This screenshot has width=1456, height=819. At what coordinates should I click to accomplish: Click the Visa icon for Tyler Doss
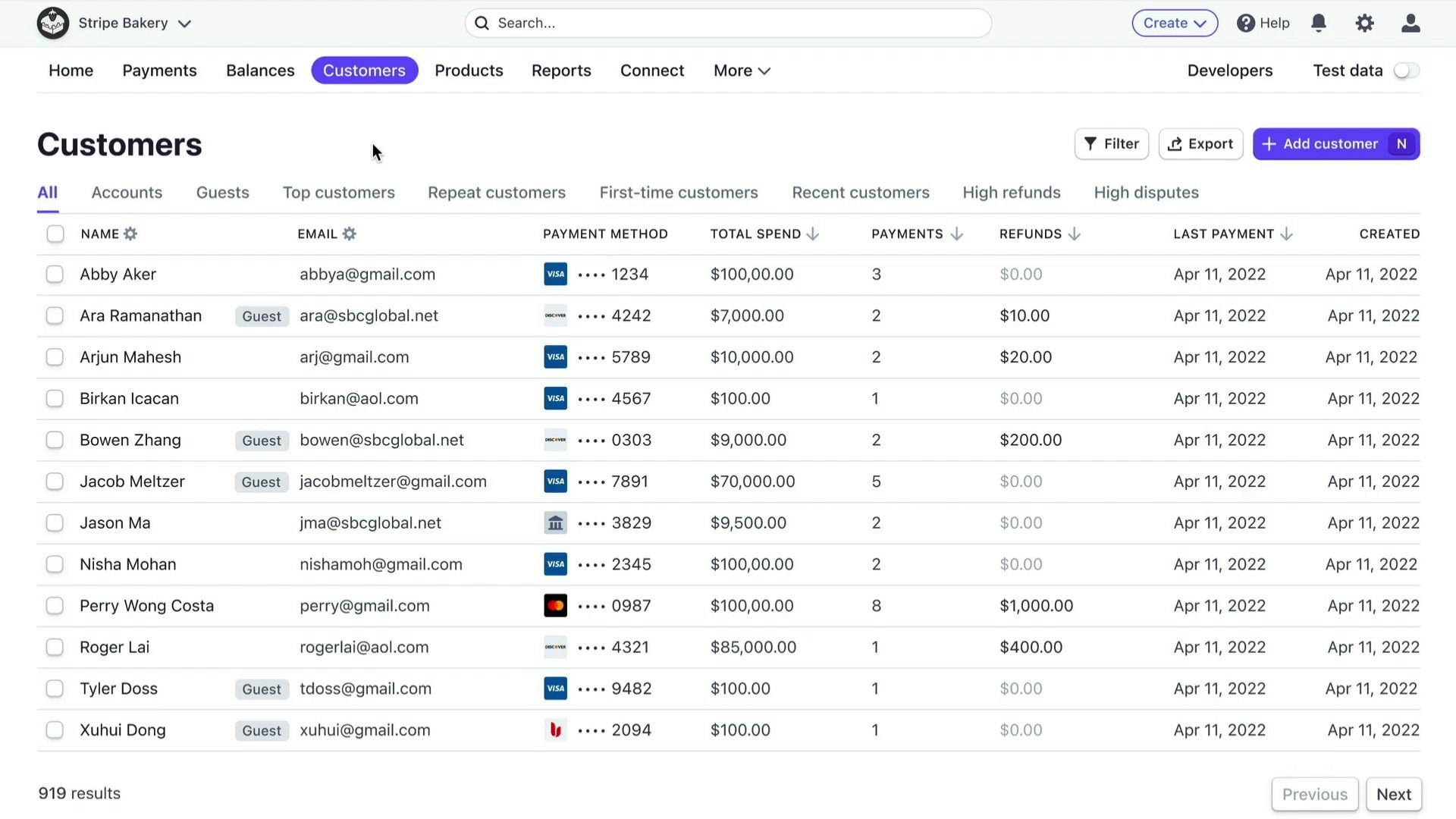[555, 689]
